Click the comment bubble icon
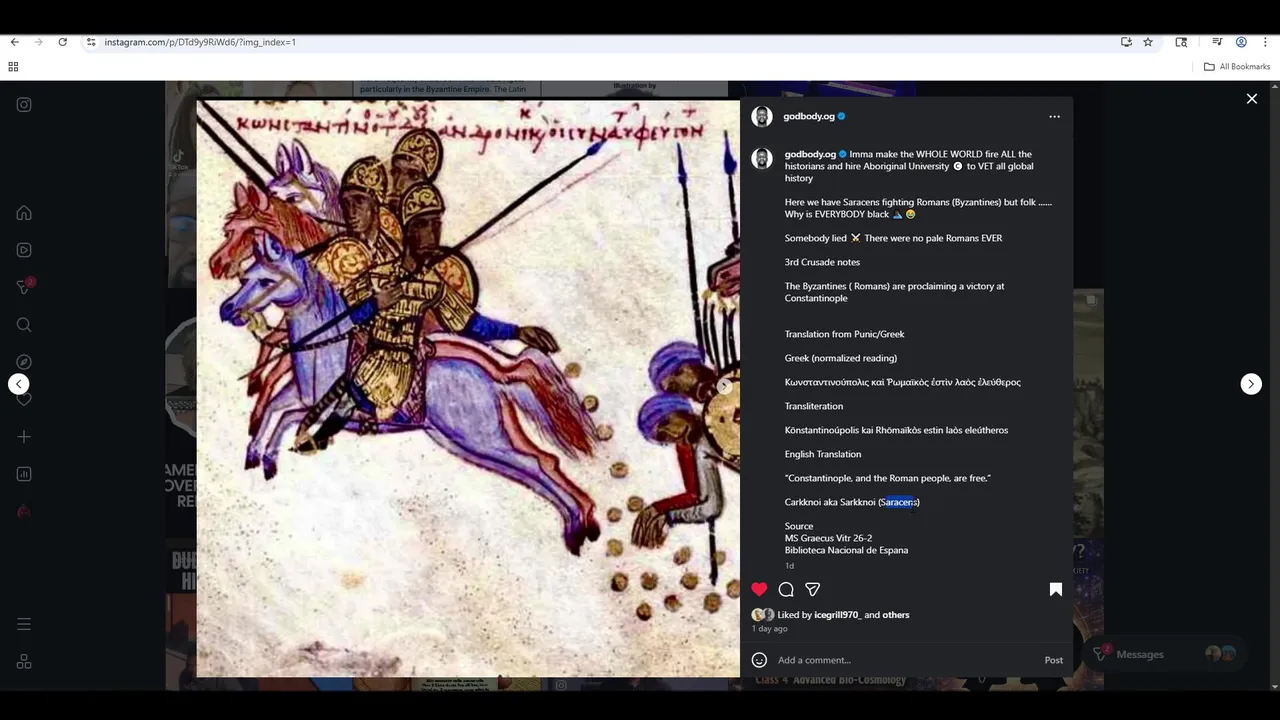The width and height of the screenshot is (1280, 720). click(786, 589)
